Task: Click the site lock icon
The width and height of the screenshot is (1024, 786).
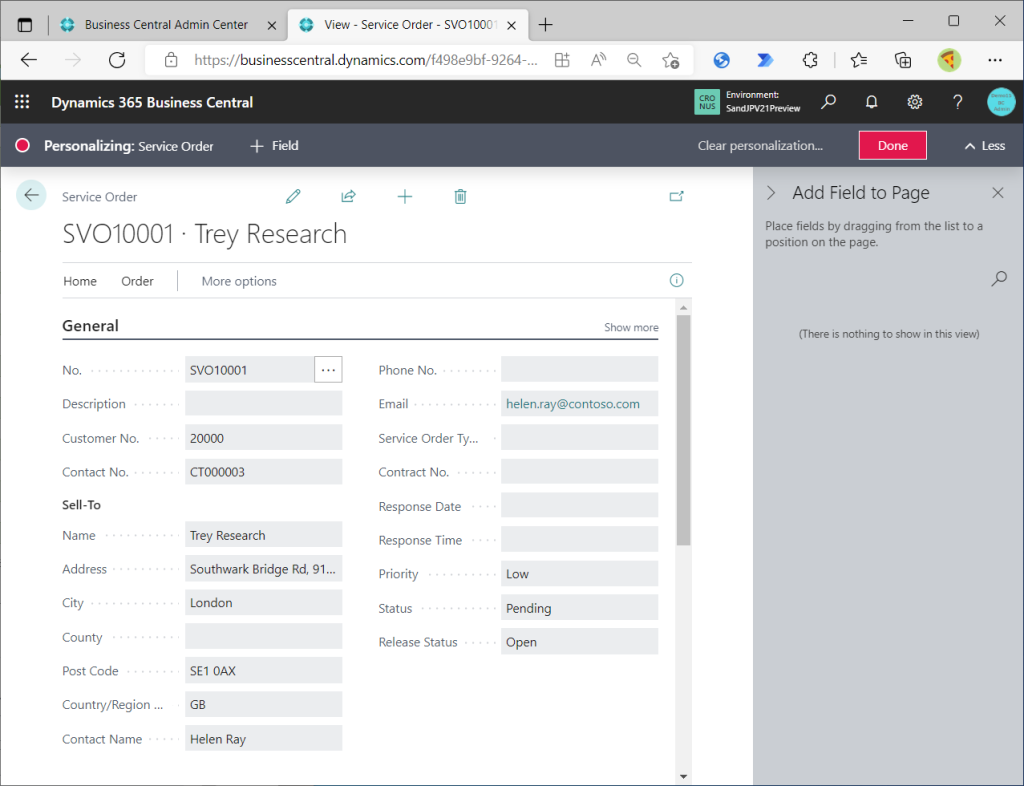Action: 171,60
